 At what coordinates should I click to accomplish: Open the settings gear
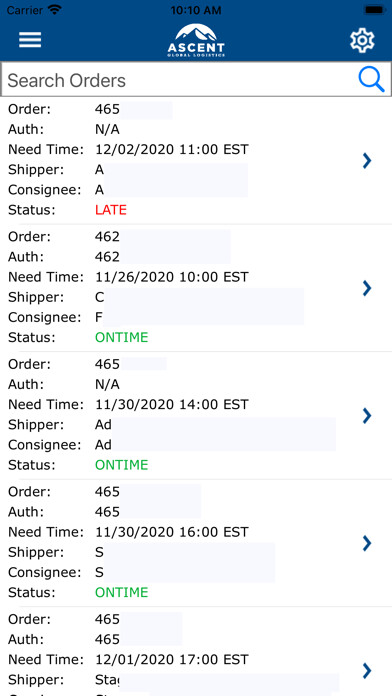(x=362, y=40)
